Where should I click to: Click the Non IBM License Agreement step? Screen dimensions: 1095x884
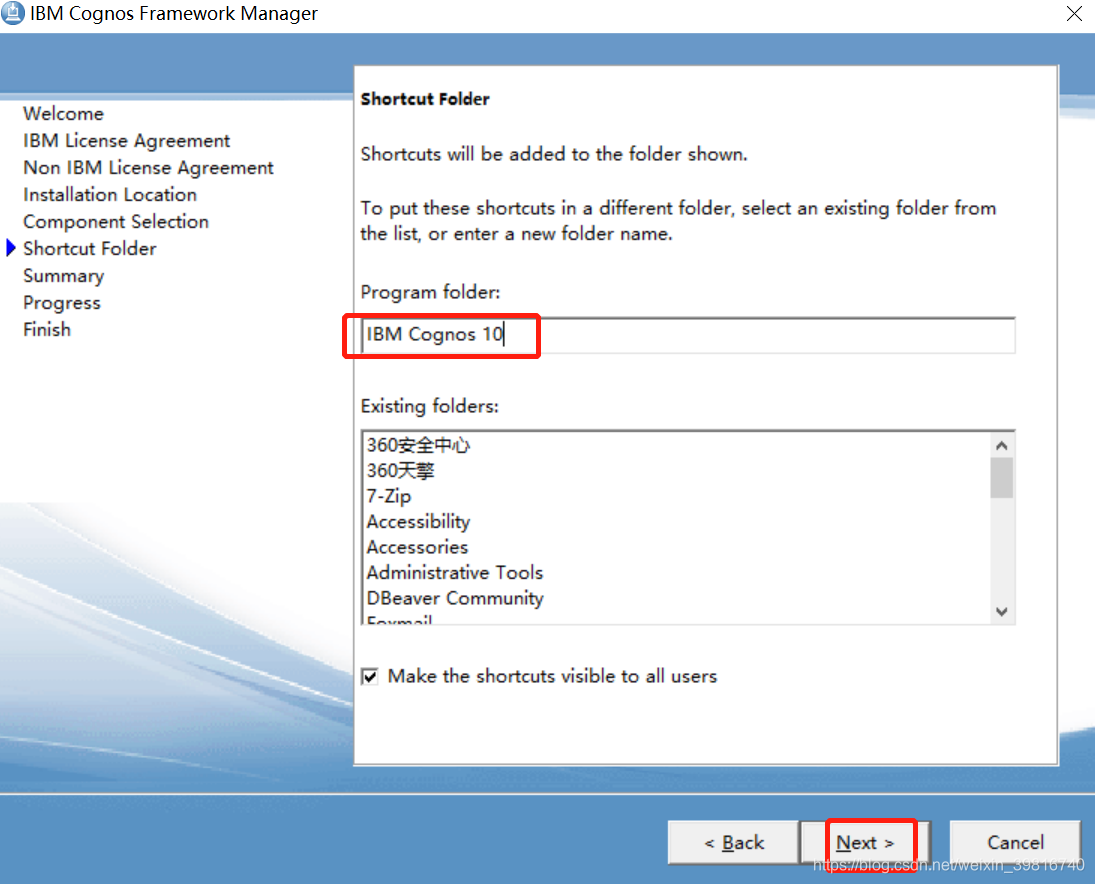148,168
